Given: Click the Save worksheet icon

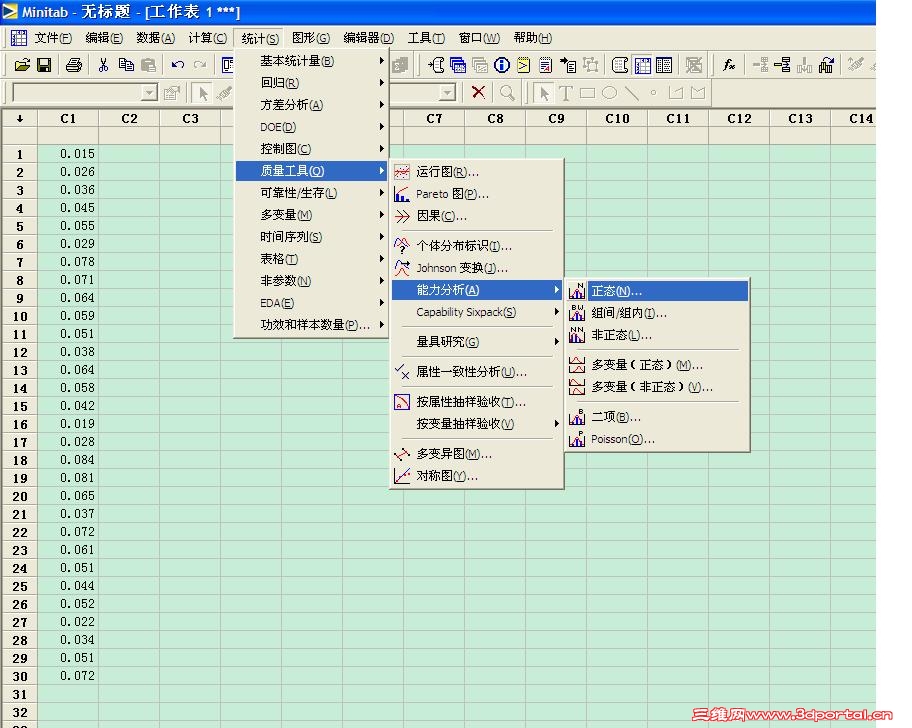Looking at the screenshot, I should (45, 63).
